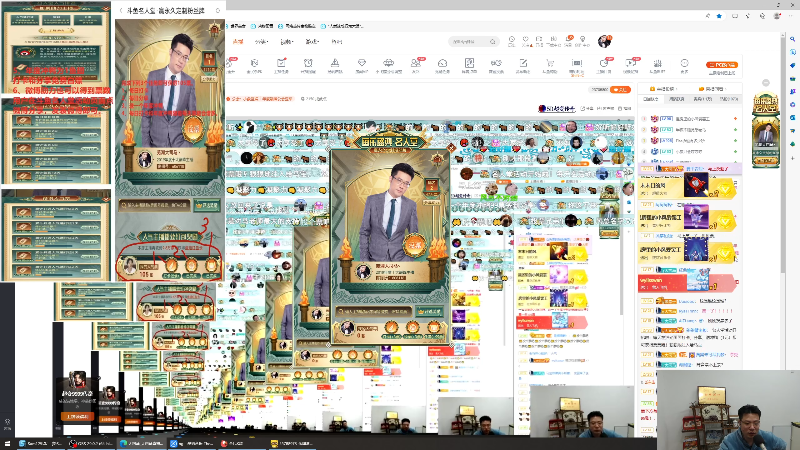800x450 pixels.
Task: Click the first-ranked user row in ranking list
Action: pyautogui.click(x=689, y=118)
